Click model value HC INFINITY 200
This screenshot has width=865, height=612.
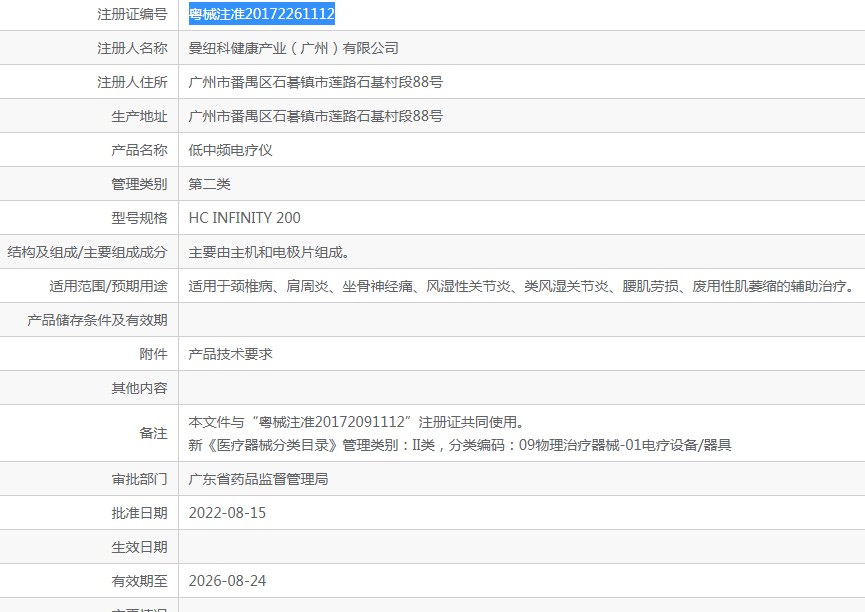[x=244, y=218]
